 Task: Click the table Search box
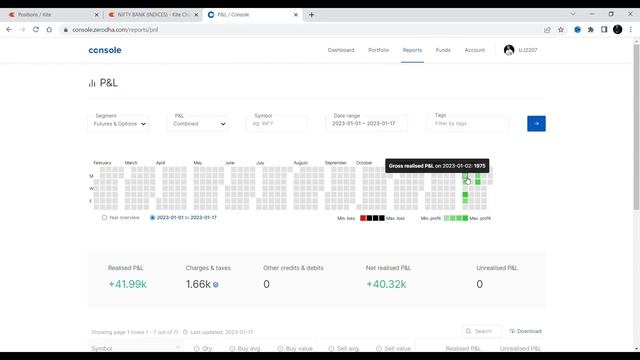(x=482, y=331)
